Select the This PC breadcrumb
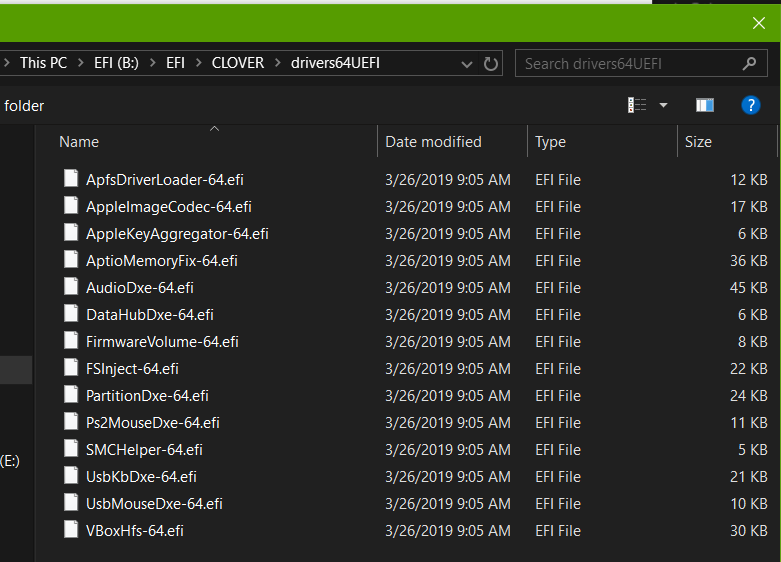 (43, 63)
